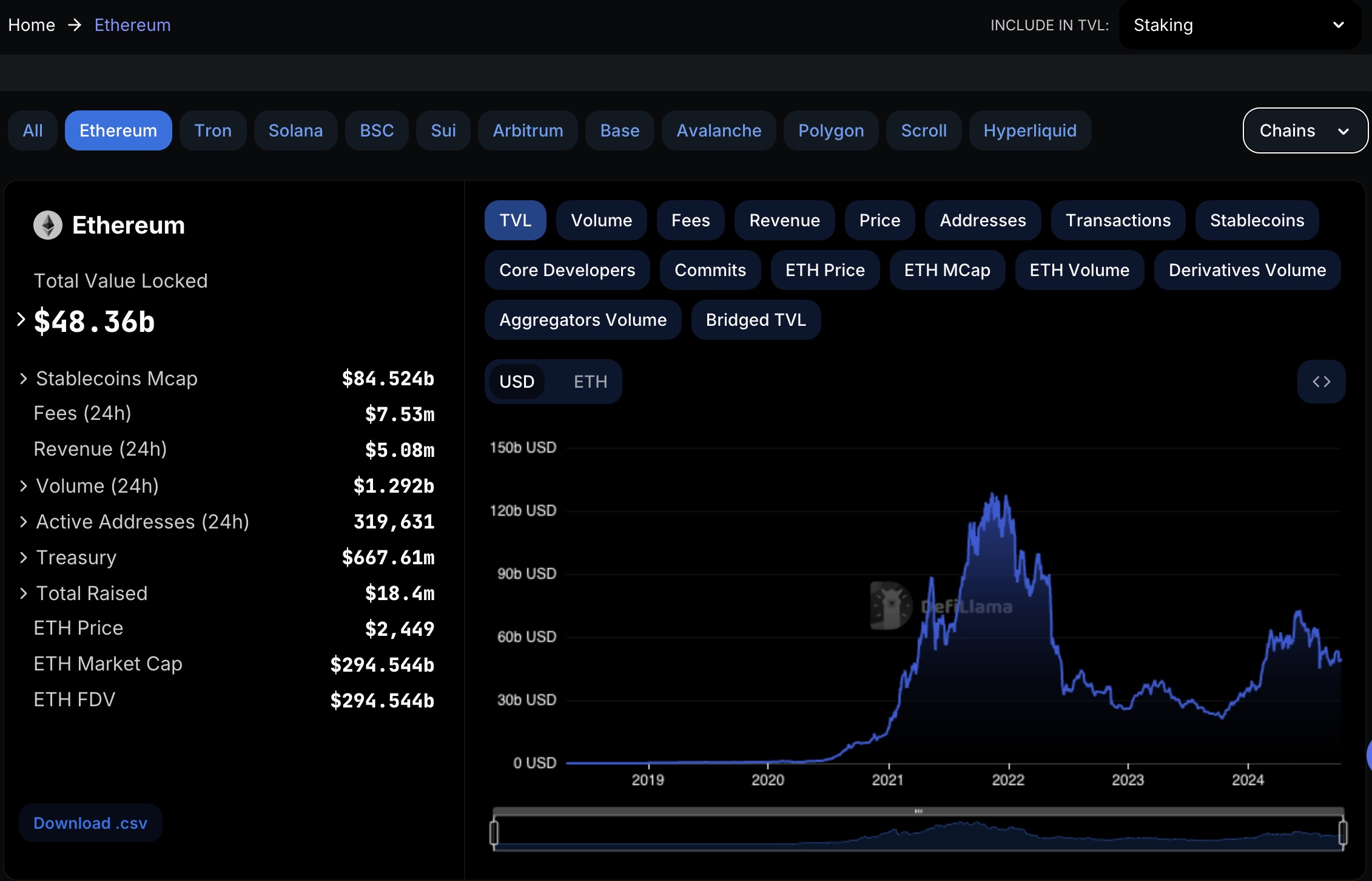This screenshot has width=1372, height=881.
Task: Click the embed chart code icon
Action: click(x=1321, y=382)
